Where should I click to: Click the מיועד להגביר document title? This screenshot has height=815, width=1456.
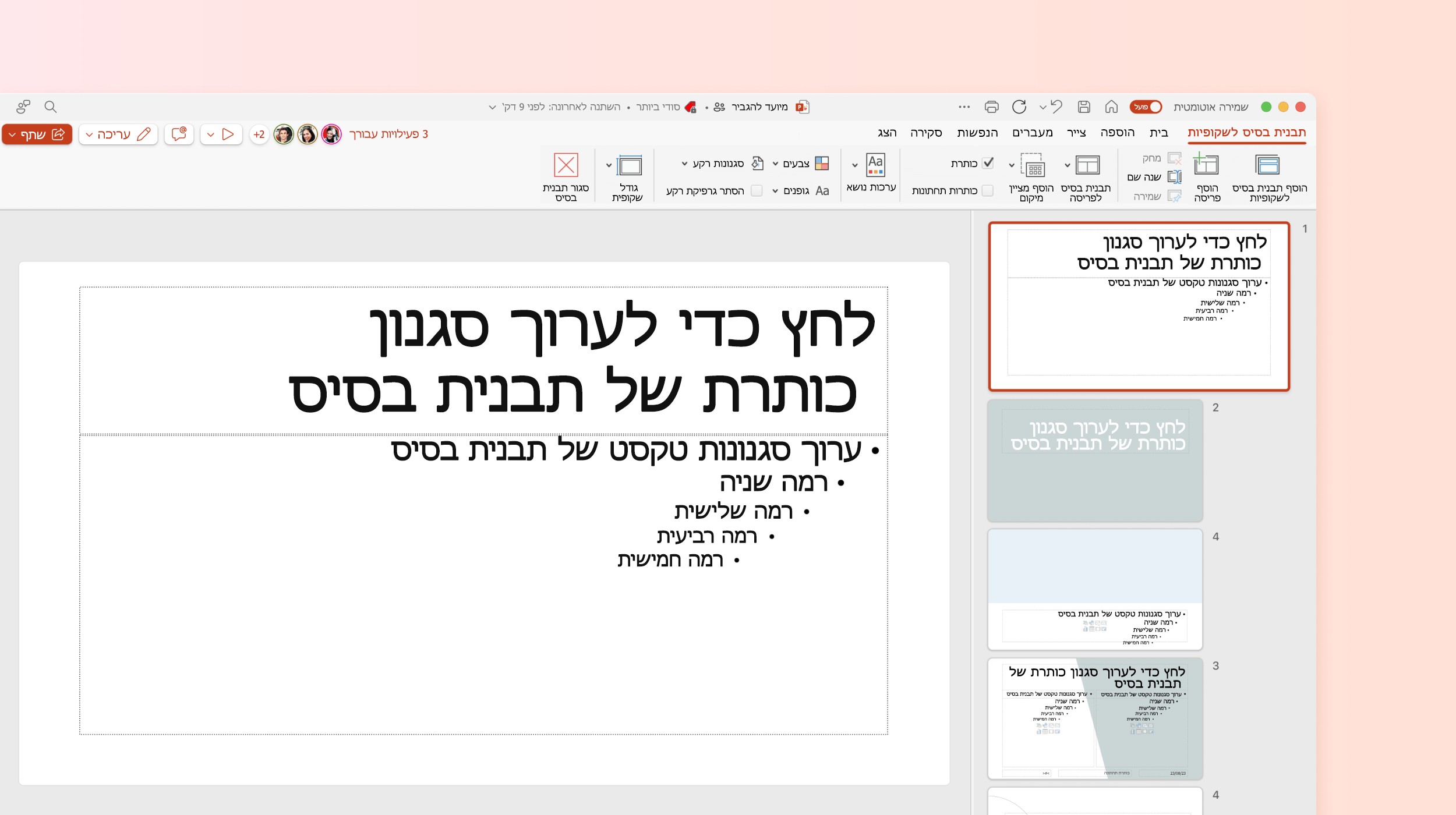coord(759,107)
